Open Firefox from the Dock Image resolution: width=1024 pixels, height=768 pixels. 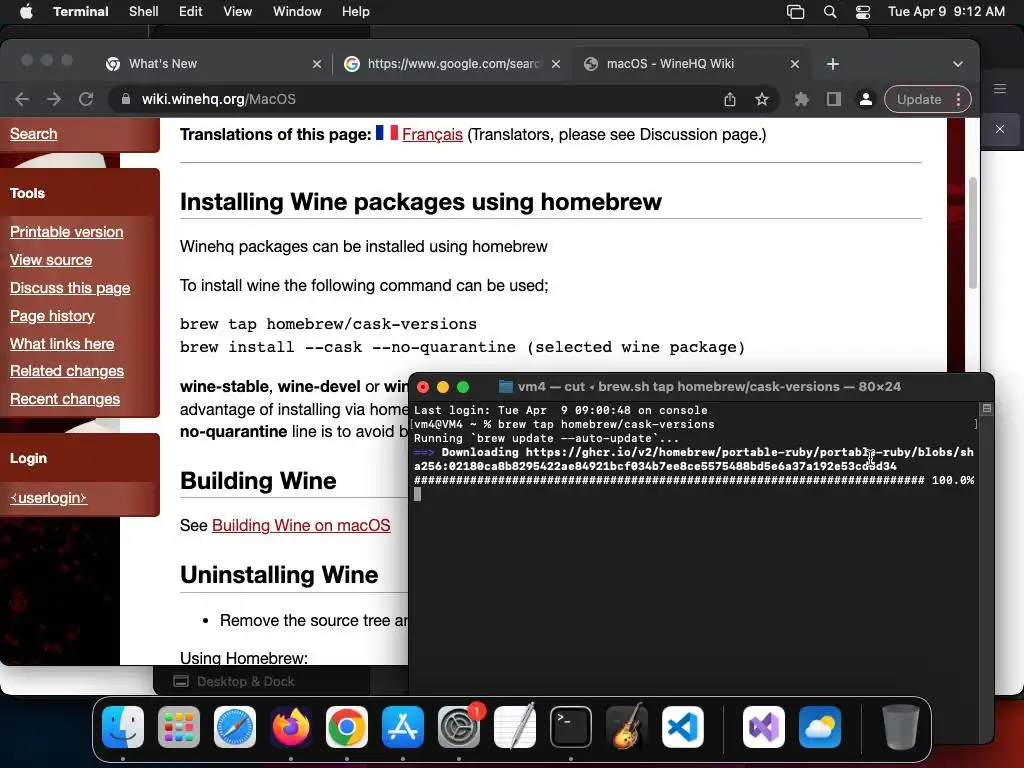point(291,727)
